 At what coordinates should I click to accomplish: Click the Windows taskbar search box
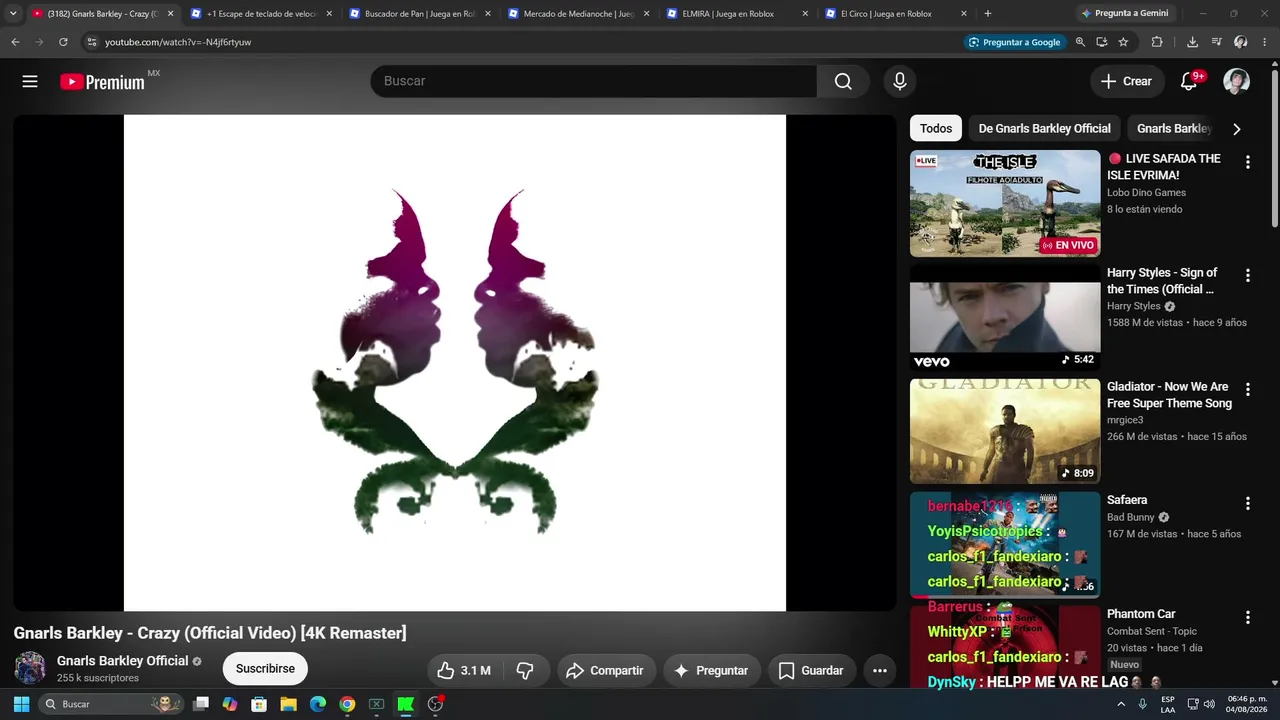pos(110,704)
